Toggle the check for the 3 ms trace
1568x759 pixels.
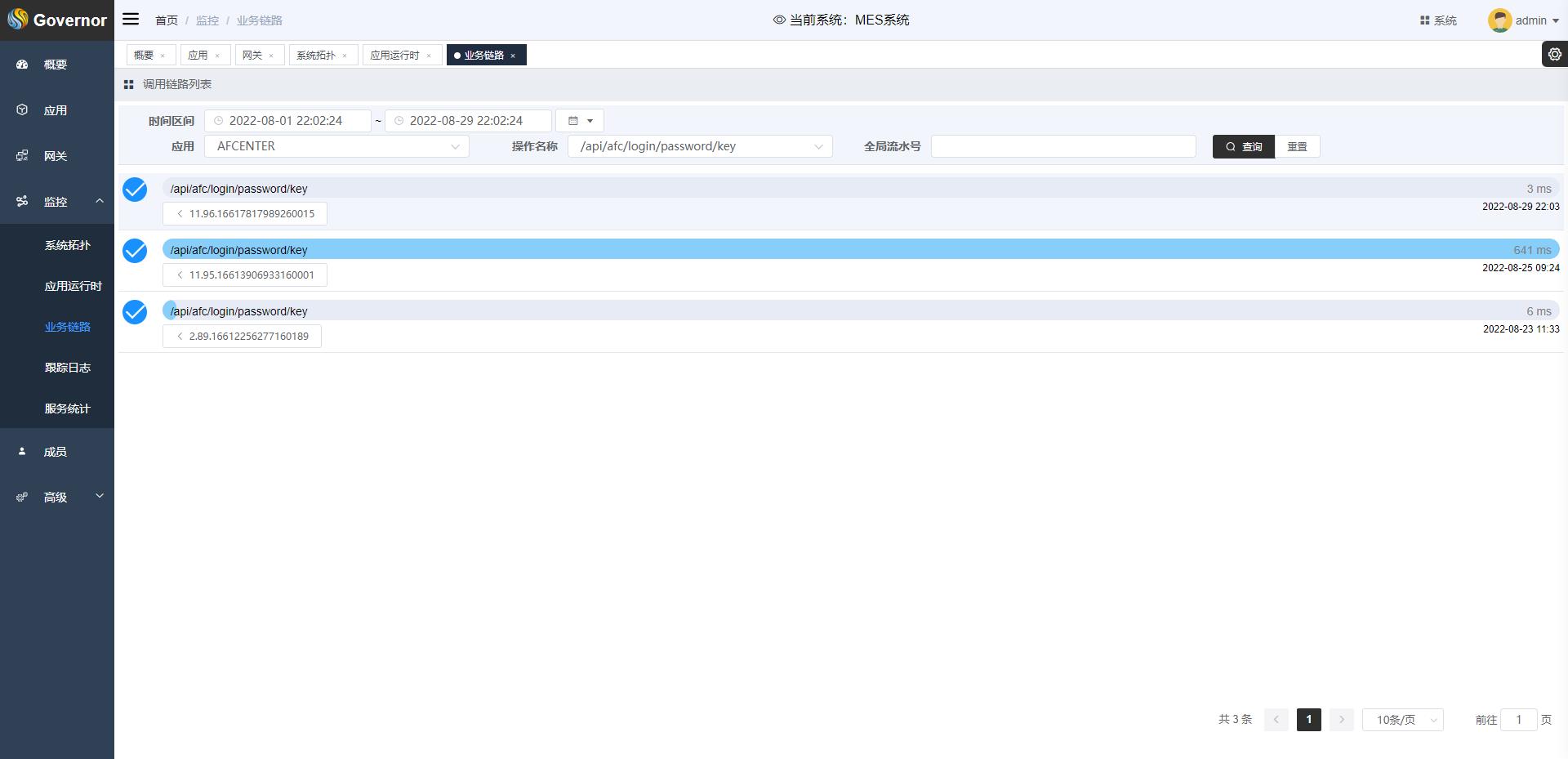point(135,190)
